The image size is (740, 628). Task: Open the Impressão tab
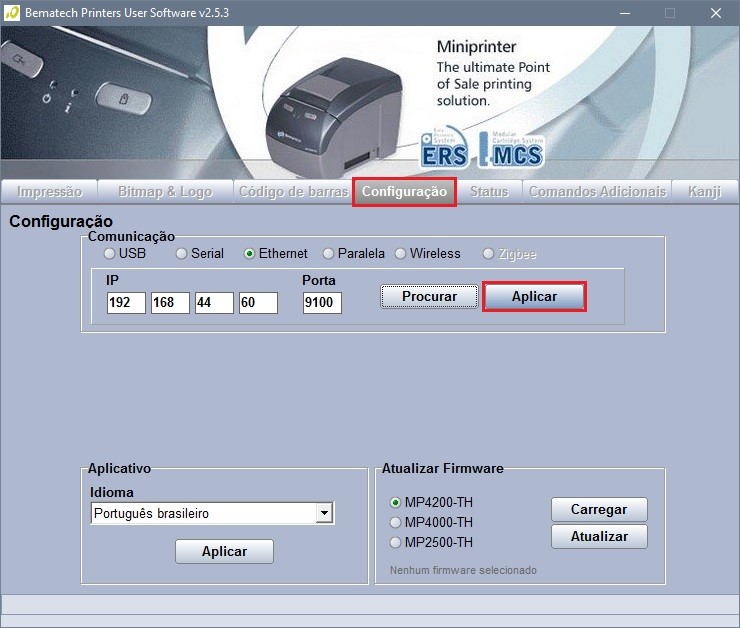pyautogui.click(x=49, y=192)
